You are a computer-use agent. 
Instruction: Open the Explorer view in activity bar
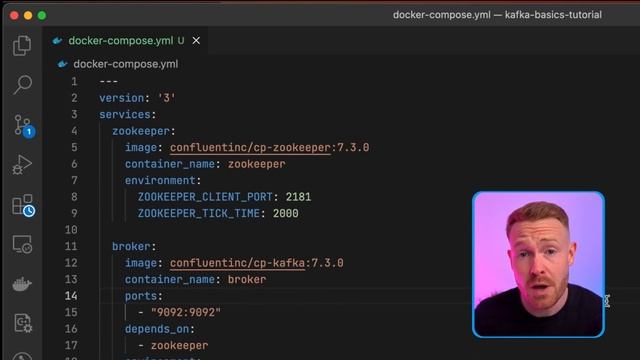pos(22,45)
